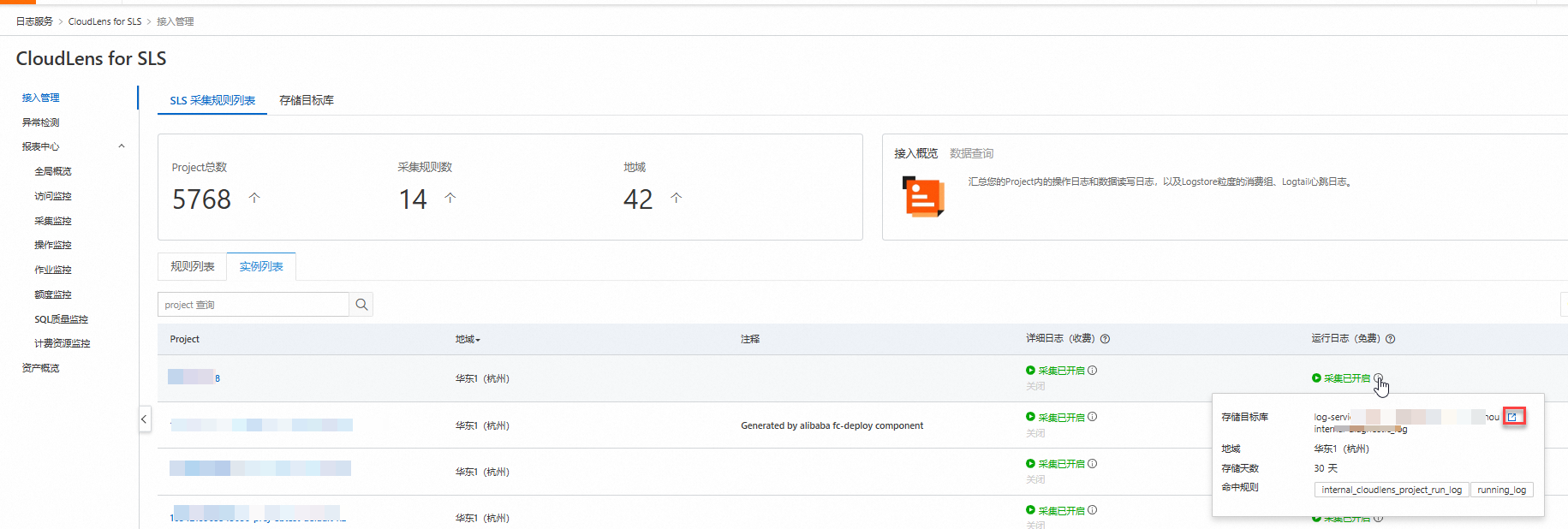Switch to the 存储目标库 tab

(x=307, y=100)
